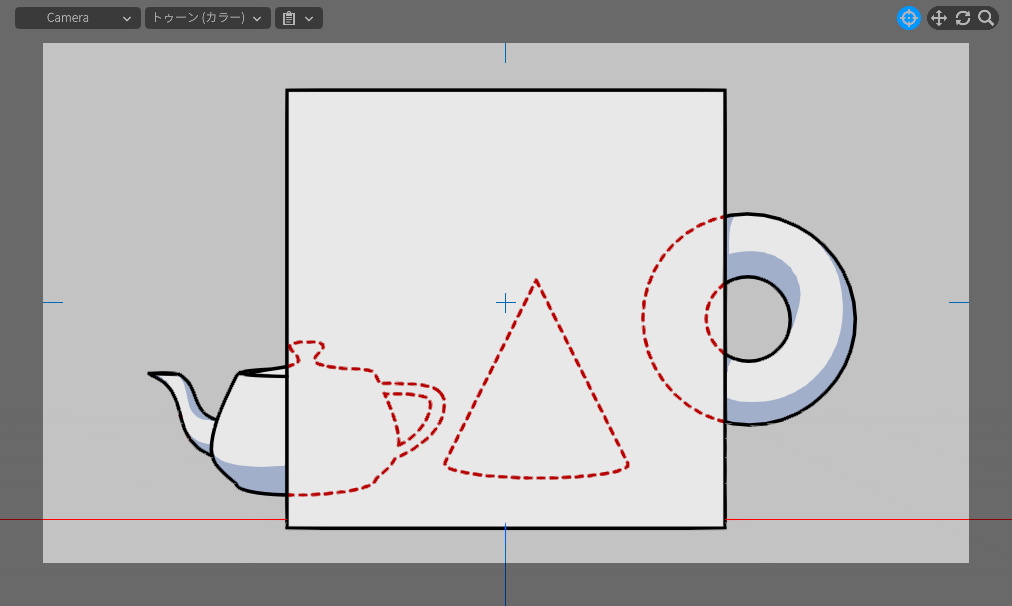Click the gray hole inside the torus
This screenshot has height=606, width=1012.
(756, 320)
